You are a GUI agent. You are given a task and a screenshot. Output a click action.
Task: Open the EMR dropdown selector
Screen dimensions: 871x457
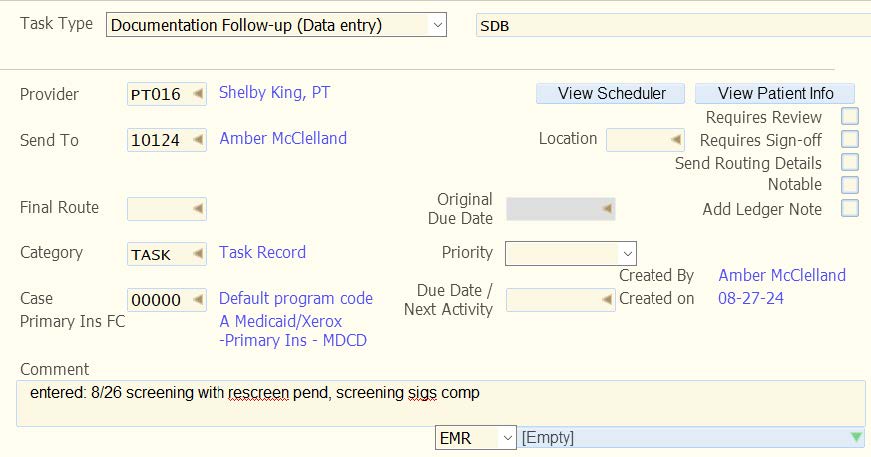click(506, 438)
